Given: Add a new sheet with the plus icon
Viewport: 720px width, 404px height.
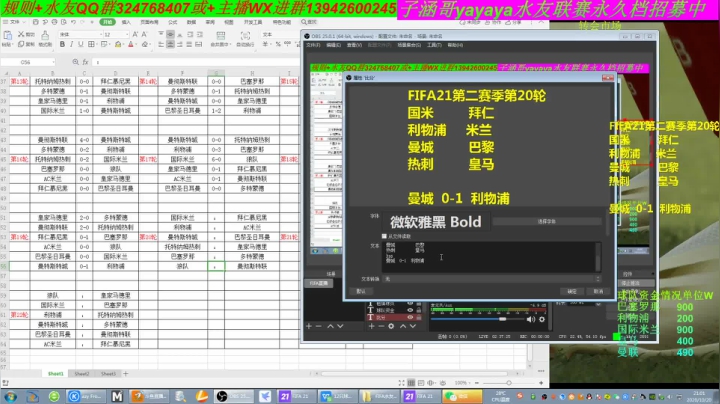Looking at the screenshot, I should 125,374.
